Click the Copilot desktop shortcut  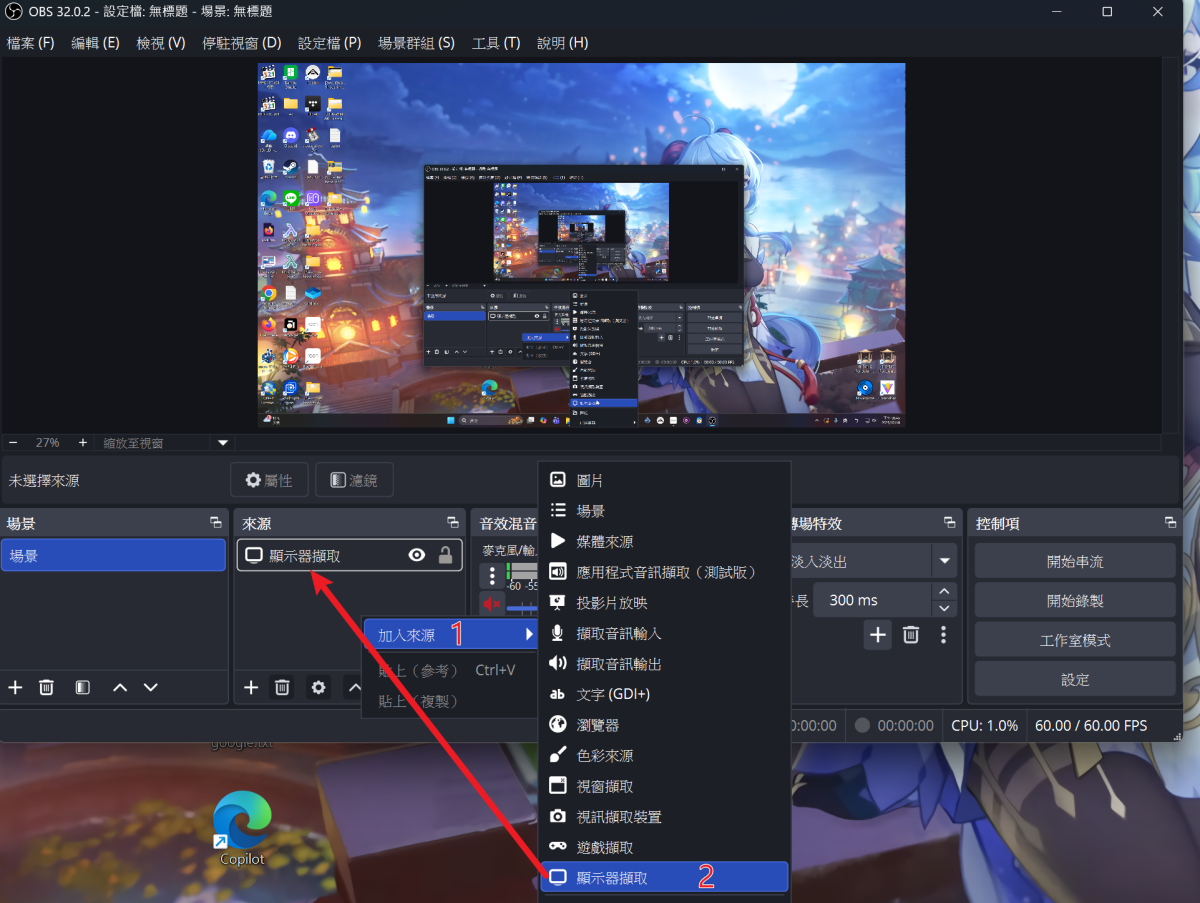242,828
